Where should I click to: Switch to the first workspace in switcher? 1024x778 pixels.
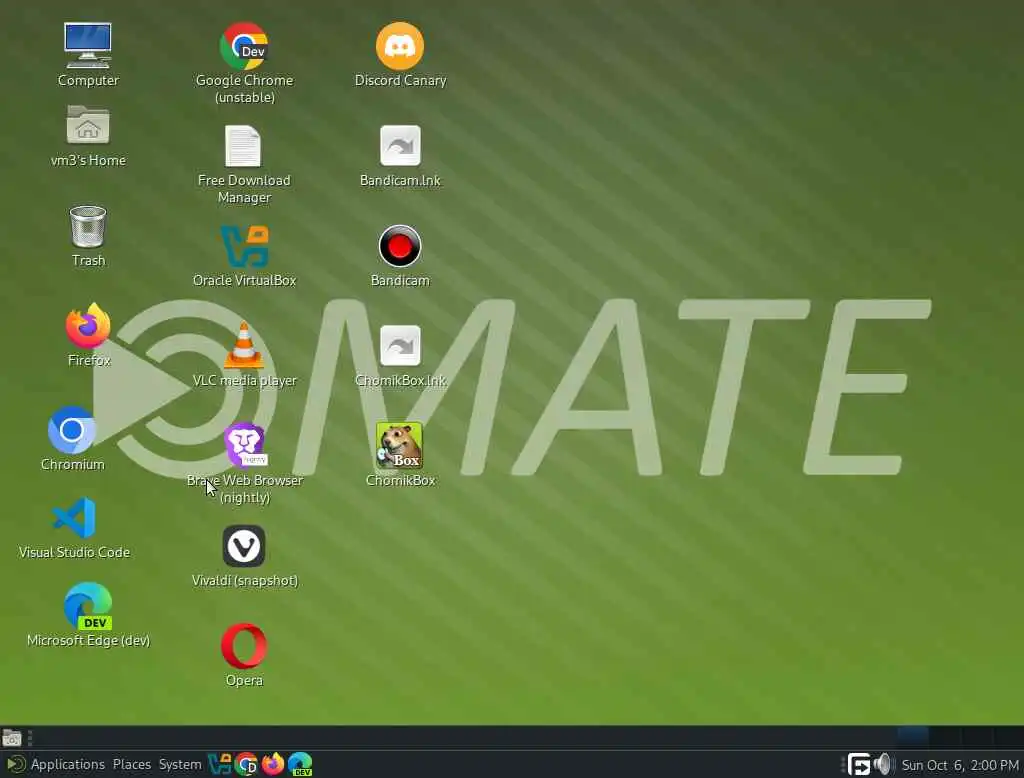(912, 737)
